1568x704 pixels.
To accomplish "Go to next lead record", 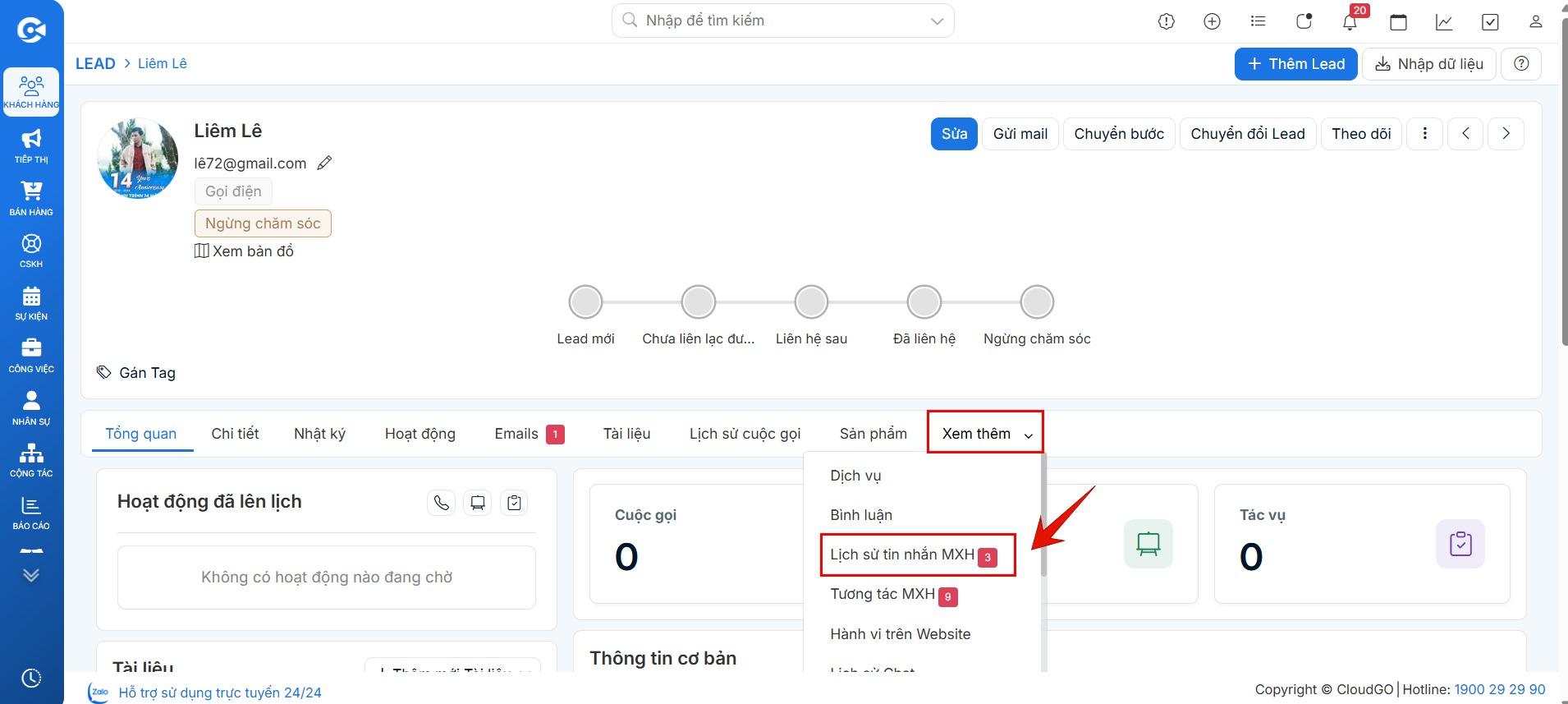I will [1506, 133].
